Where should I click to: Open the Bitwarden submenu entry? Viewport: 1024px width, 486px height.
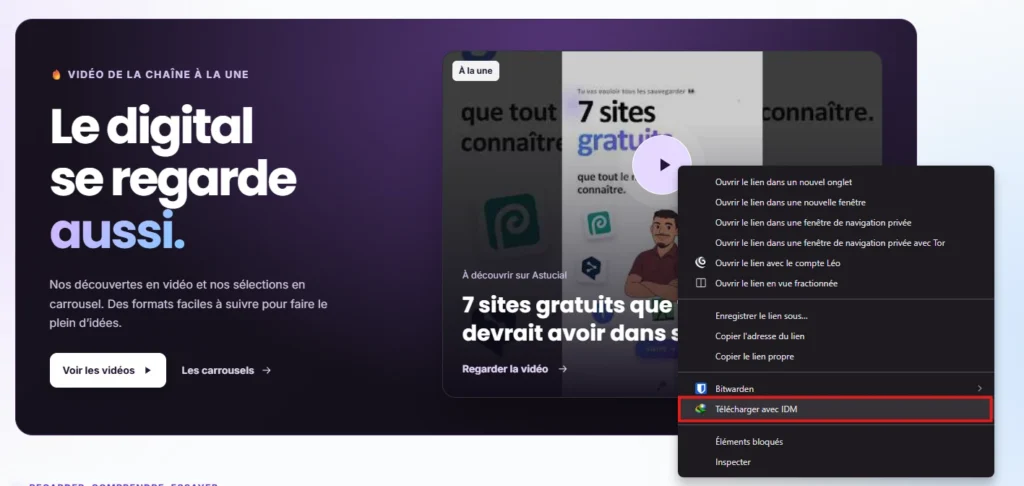click(x=835, y=389)
